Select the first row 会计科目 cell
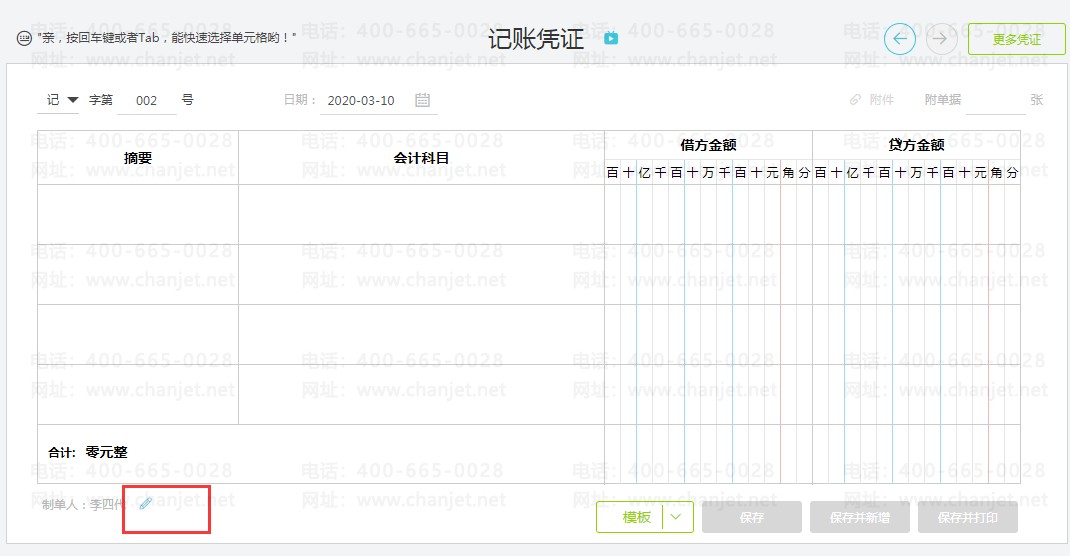The image size is (1070, 556). (x=422, y=214)
